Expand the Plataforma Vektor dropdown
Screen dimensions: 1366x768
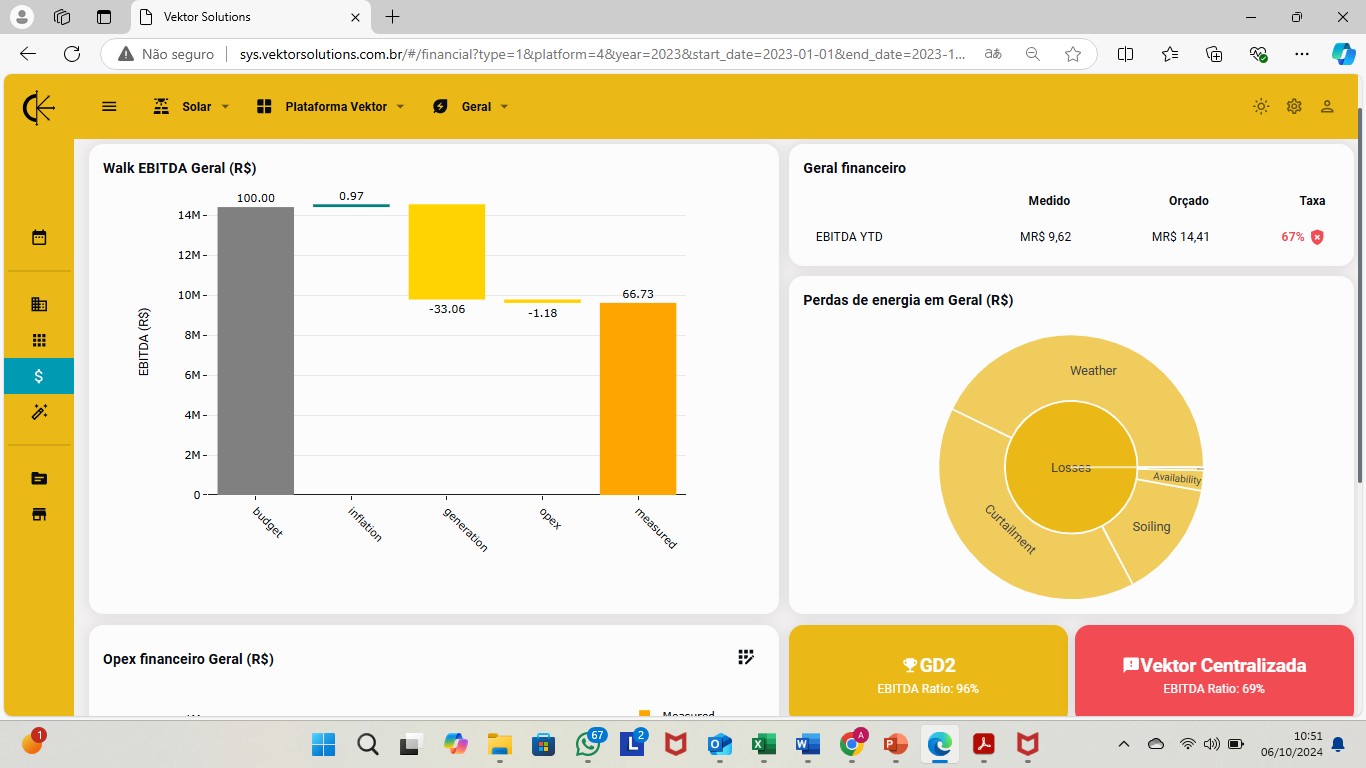click(x=330, y=106)
